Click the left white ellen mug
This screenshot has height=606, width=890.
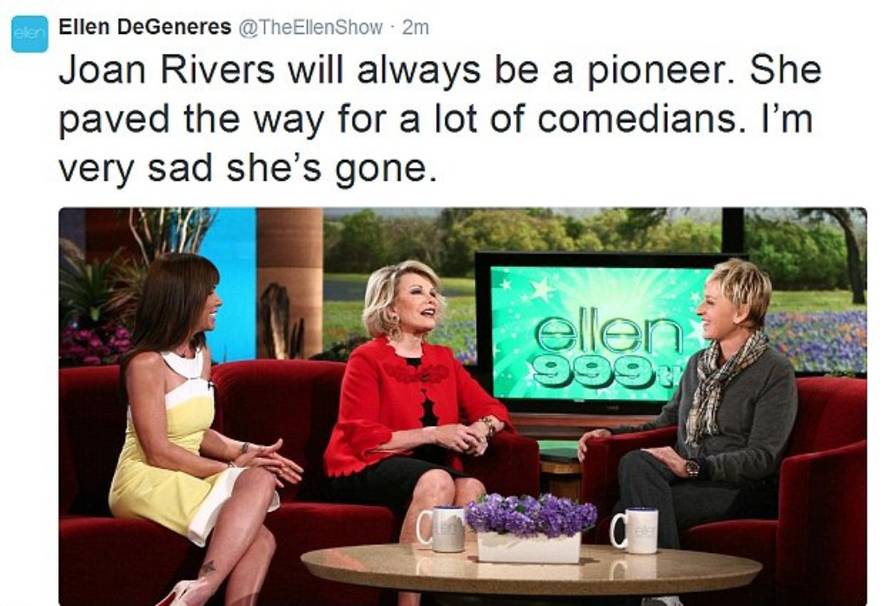click(x=441, y=529)
